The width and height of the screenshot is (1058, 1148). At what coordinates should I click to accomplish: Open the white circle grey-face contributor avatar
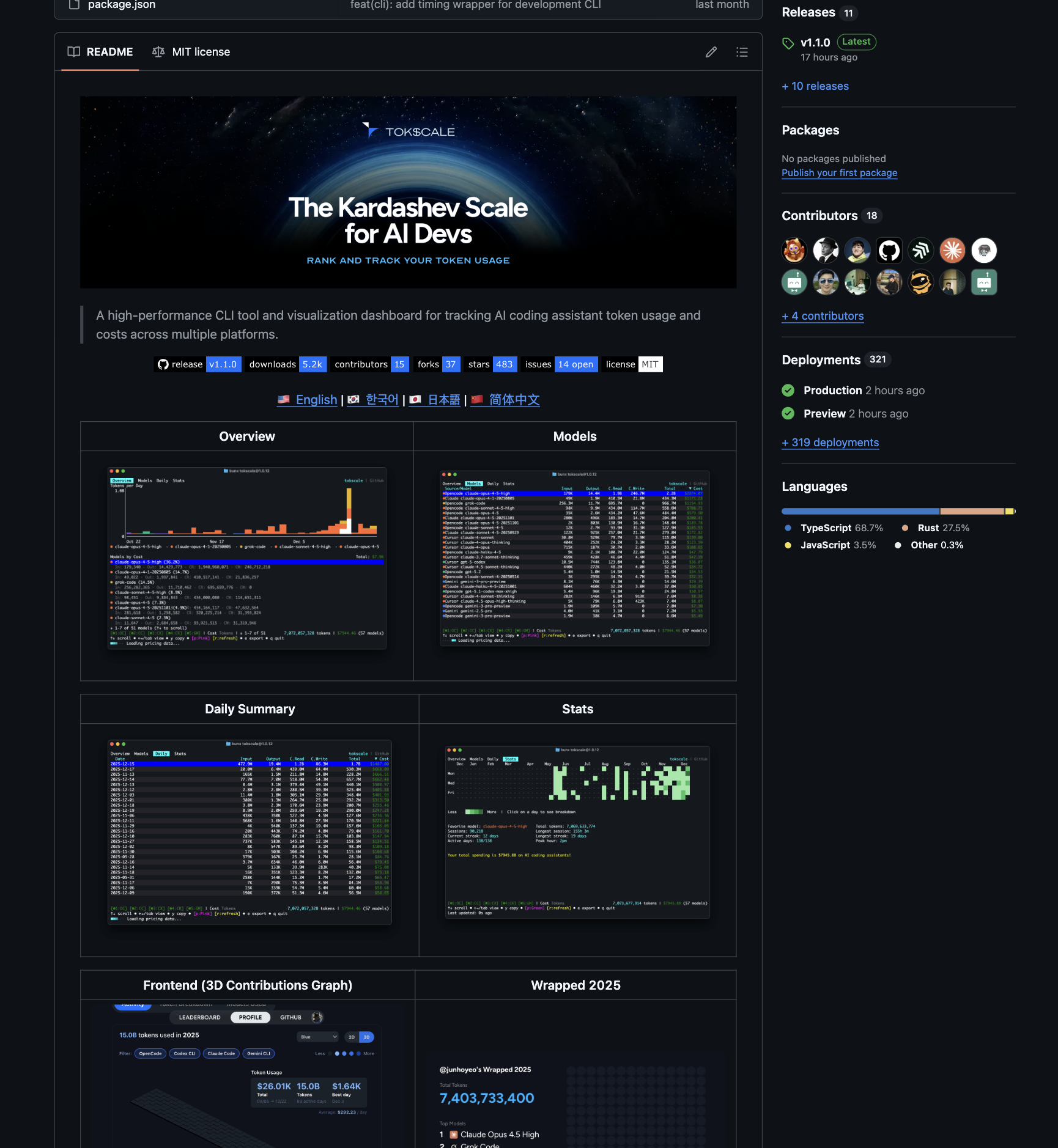pos(984,250)
